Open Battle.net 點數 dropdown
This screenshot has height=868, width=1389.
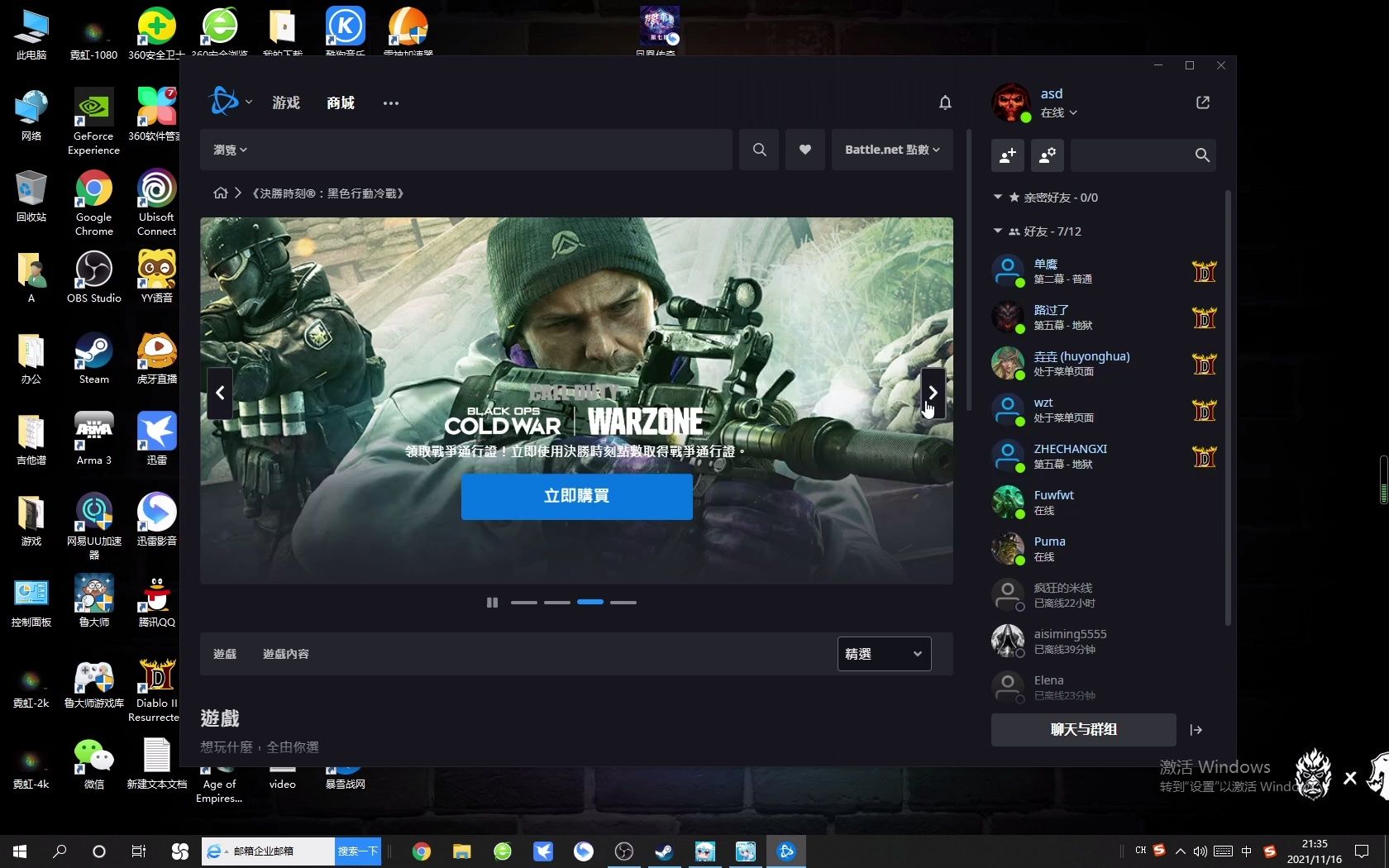click(x=892, y=150)
